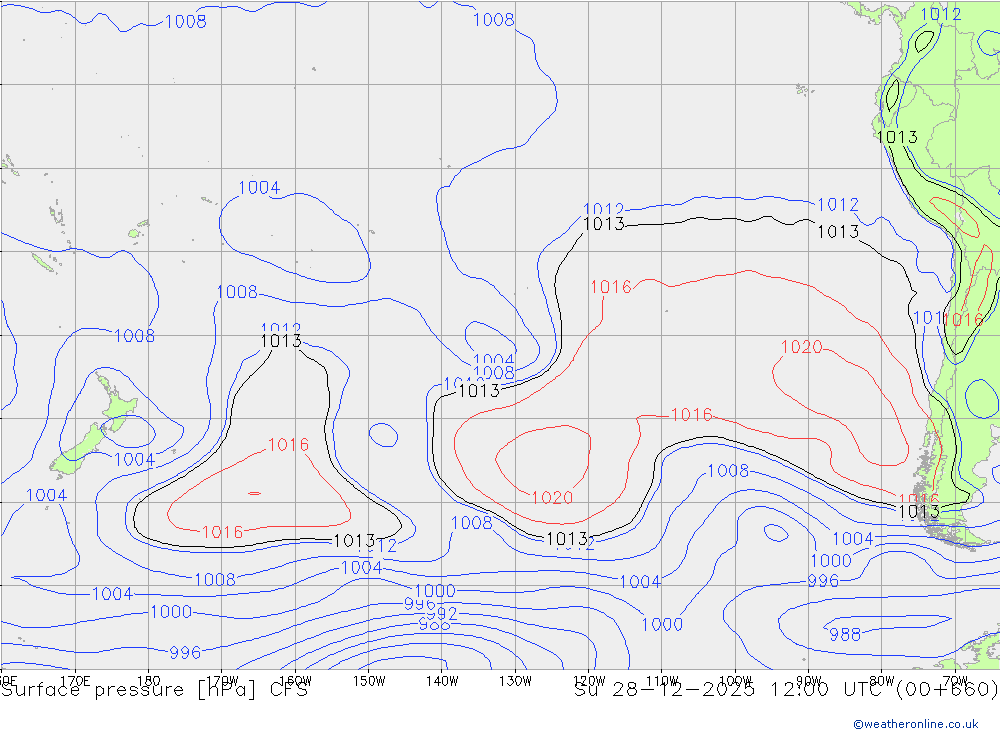The image size is (1000, 733).
Task: Select the 140W longitude axis label
Action: (x=442, y=681)
